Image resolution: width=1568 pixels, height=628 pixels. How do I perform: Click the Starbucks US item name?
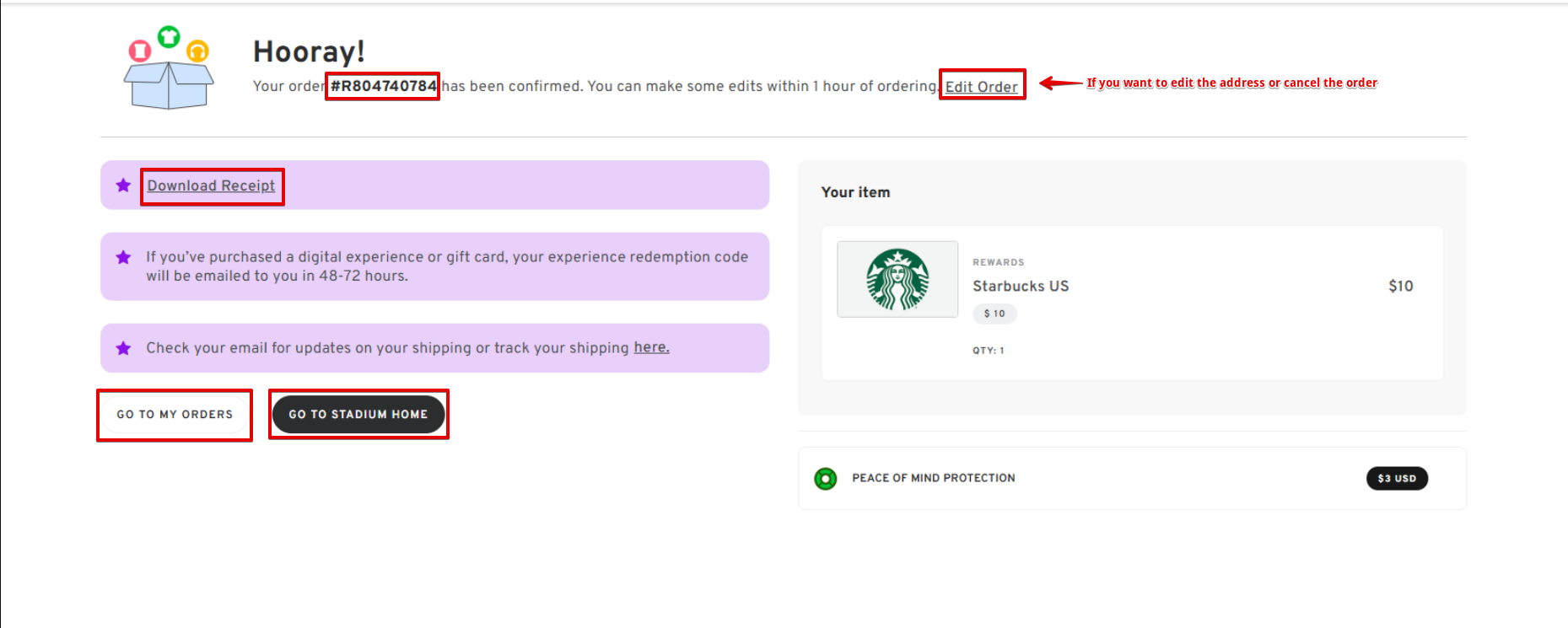click(1021, 287)
